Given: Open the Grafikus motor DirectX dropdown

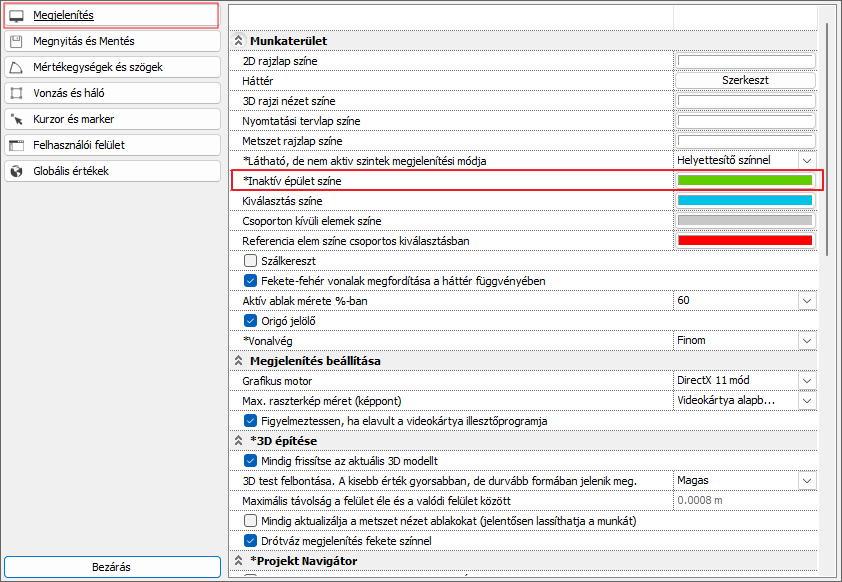Looking at the screenshot, I should pos(806,381).
